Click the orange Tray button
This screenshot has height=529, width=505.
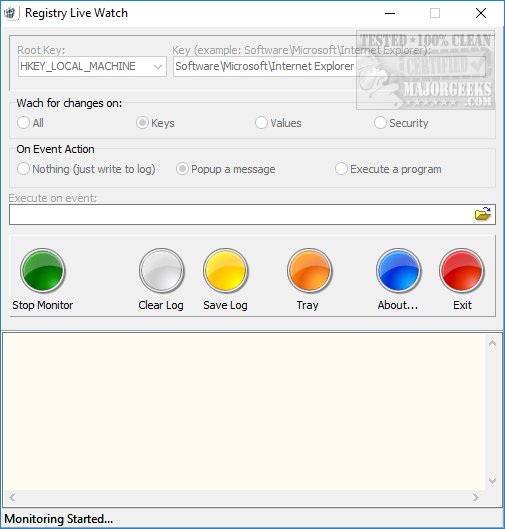(x=309, y=270)
